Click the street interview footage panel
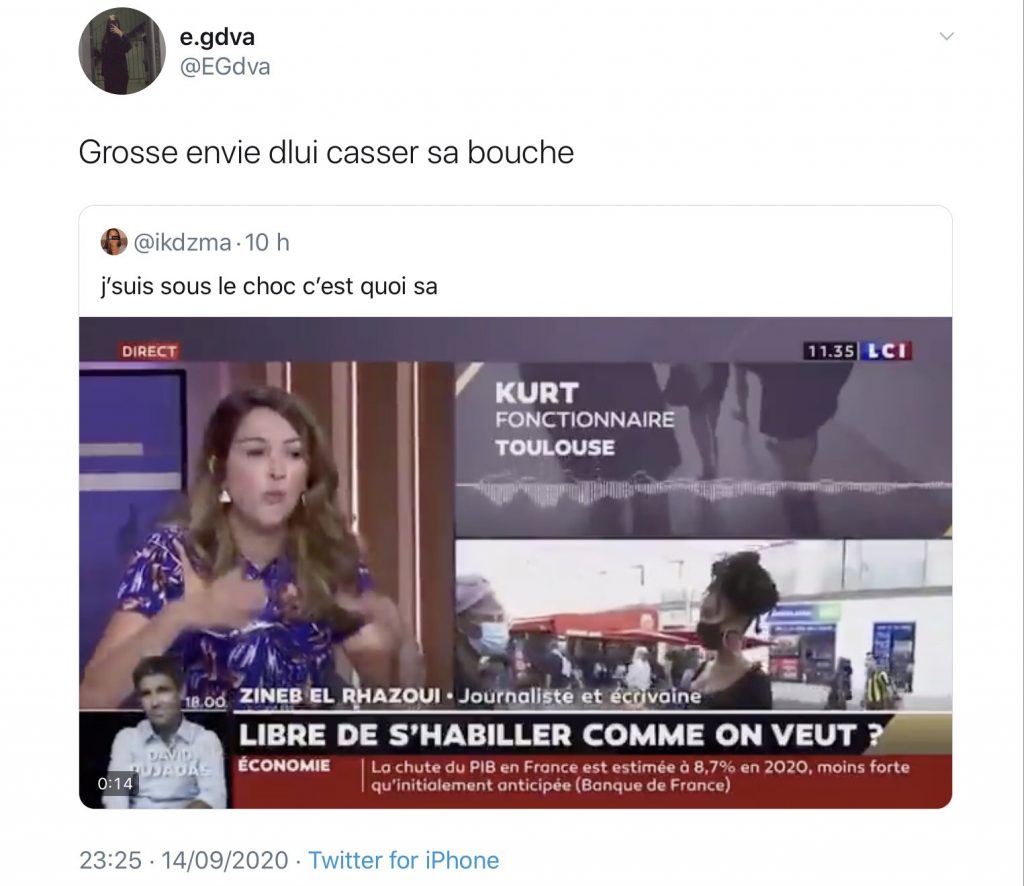Image resolution: width=1024 pixels, height=886 pixels. click(703, 624)
